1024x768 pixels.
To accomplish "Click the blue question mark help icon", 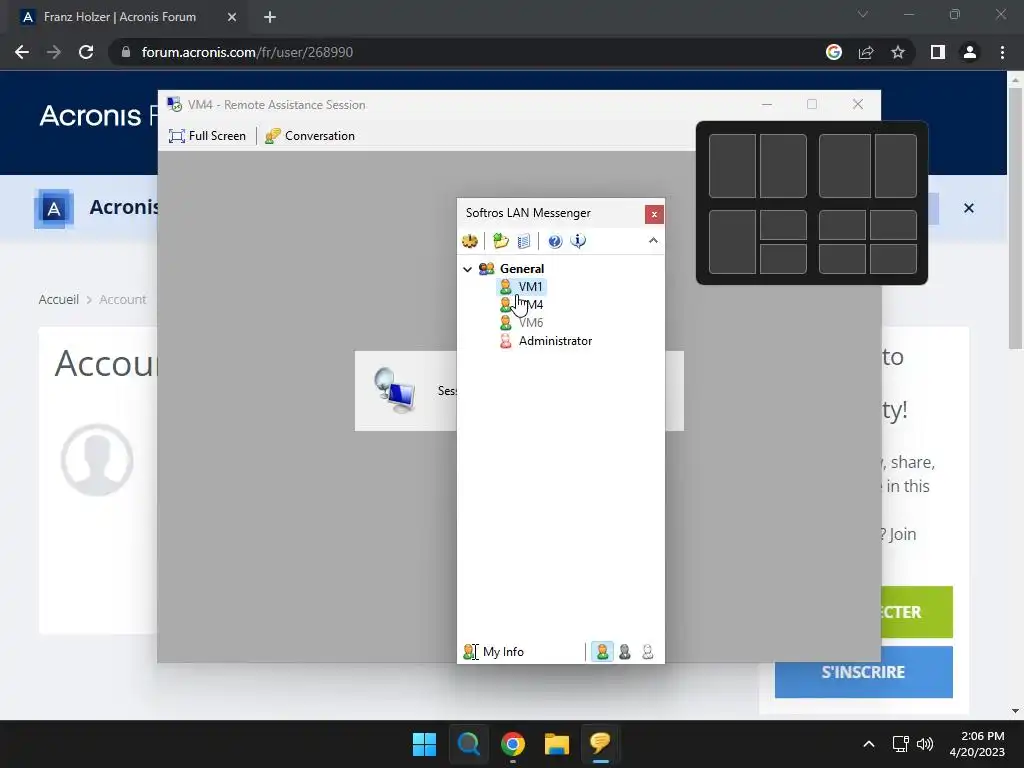I will [x=555, y=241].
